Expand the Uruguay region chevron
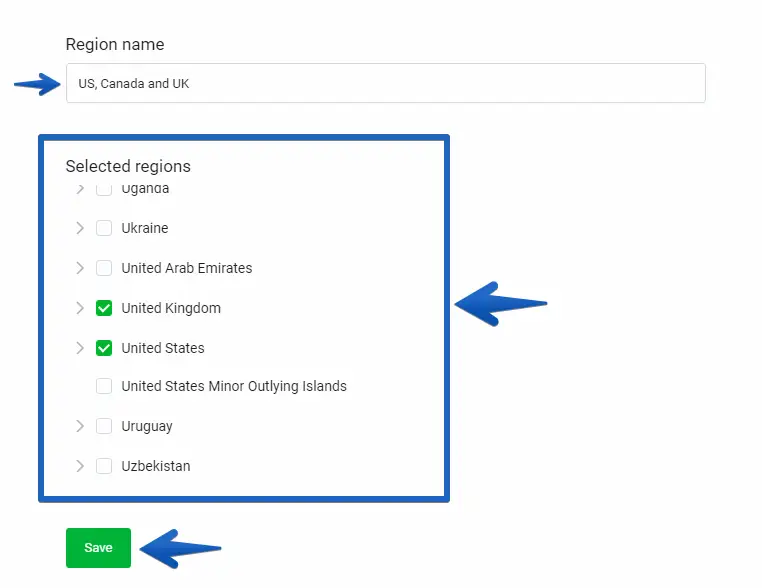Viewport: 762px width, 588px height. (x=80, y=426)
